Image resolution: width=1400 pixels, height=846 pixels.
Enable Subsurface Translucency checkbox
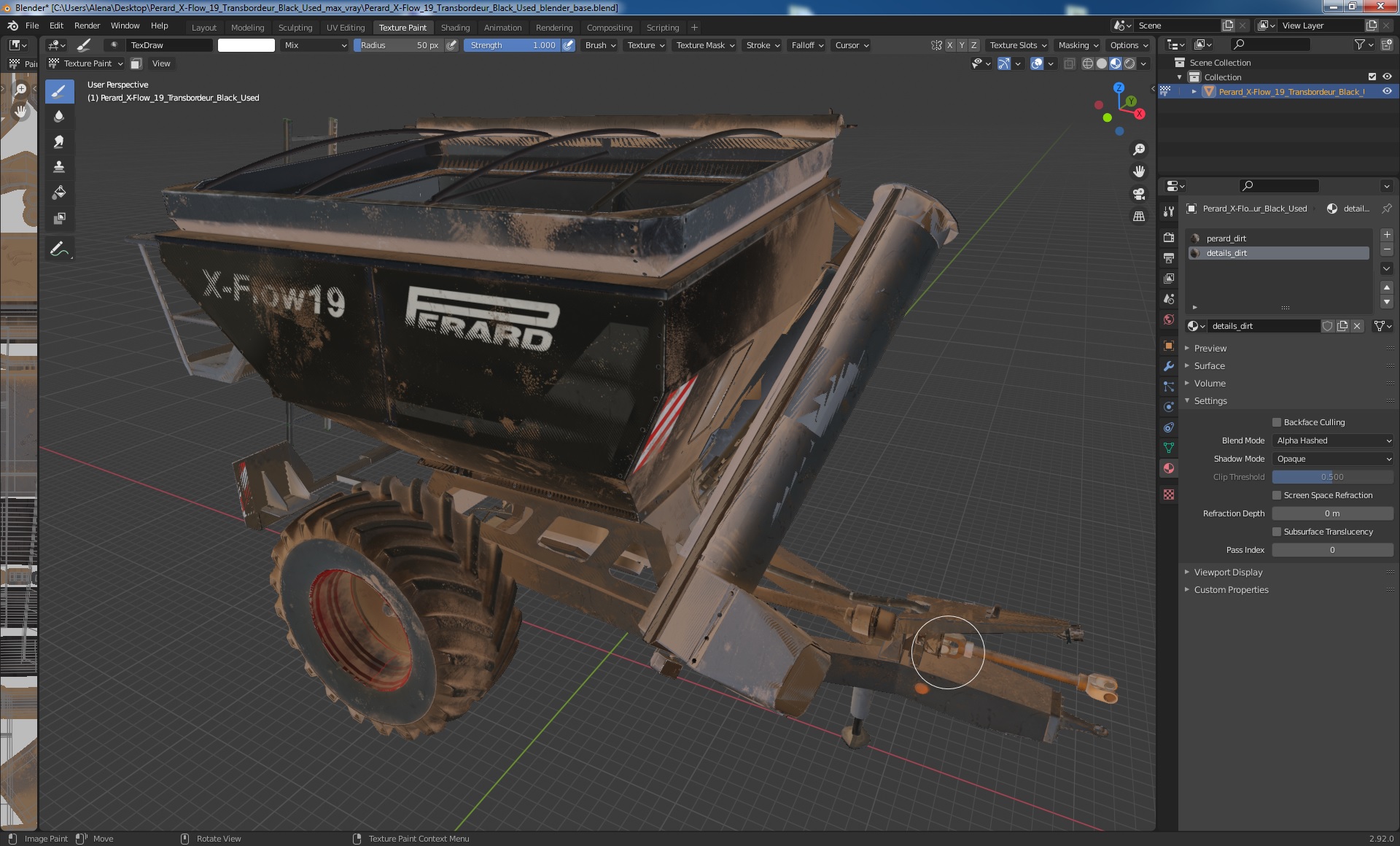(1277, 532)
